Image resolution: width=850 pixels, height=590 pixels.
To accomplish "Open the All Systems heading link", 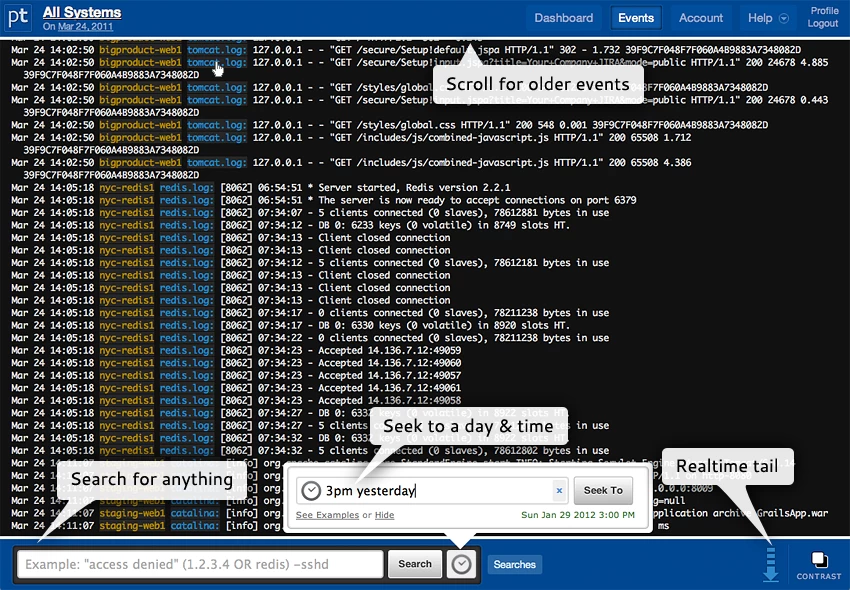I will coord(82,12).
